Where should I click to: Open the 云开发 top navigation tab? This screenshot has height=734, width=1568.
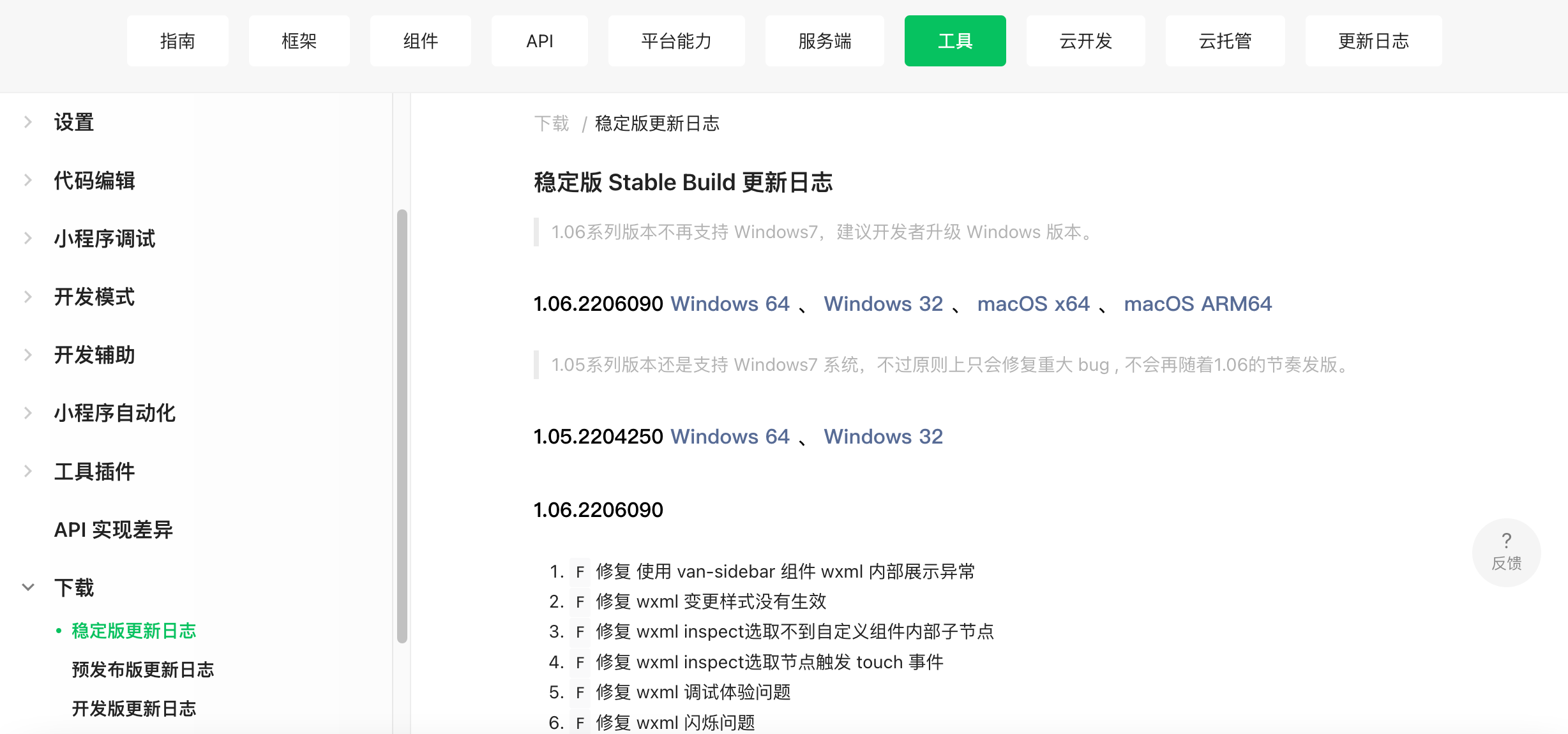[x=1085, y=41]
